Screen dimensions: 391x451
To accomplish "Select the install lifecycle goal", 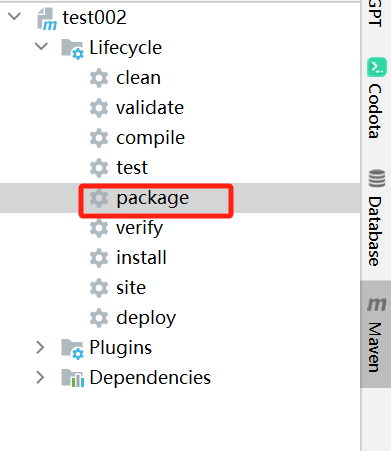I will [x=141, y=258].
